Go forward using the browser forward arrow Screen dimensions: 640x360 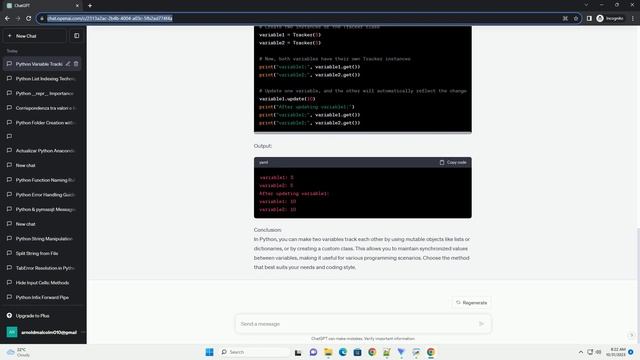click(18, 18)
